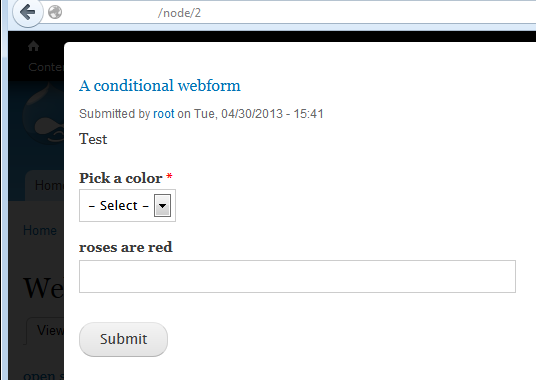Select the Home main menu tab
This screenshot has width=536, height=380.
pos(44,185)
